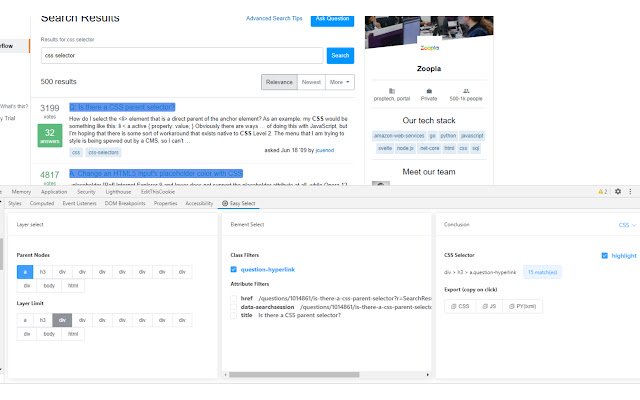Open the Event Listeners sub-tab
Viewport: 640px width, 400px height.
[79, 203]
